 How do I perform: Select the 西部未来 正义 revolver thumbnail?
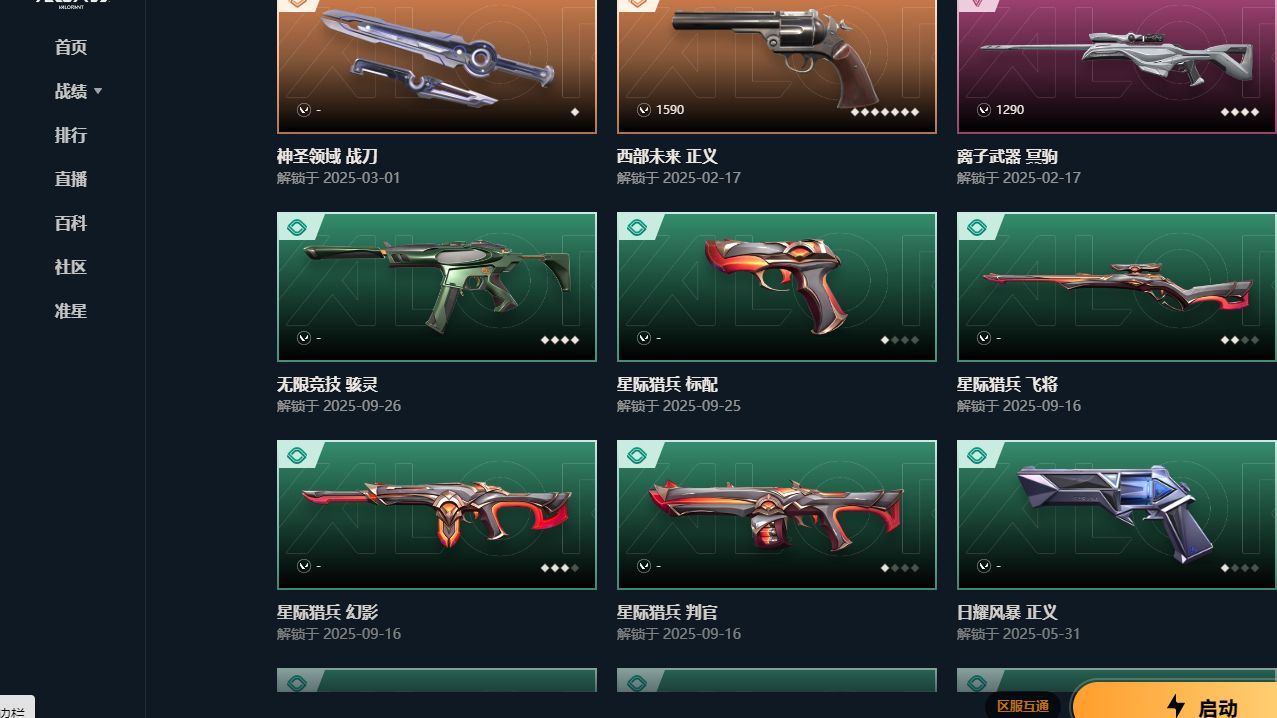point(777,66)
